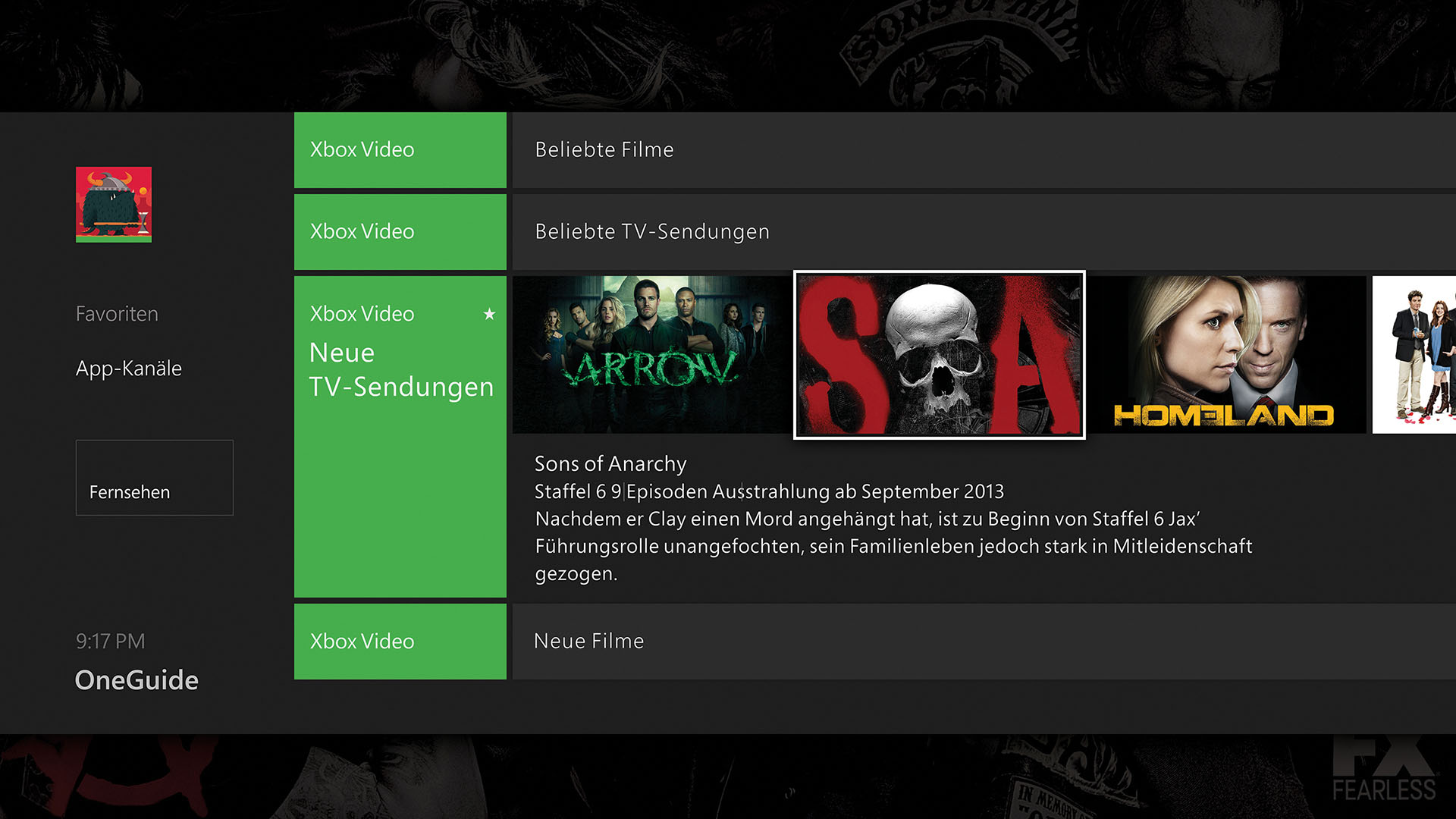Select Xbox Video tile beside Neue Filme

(x=400, y=642)
